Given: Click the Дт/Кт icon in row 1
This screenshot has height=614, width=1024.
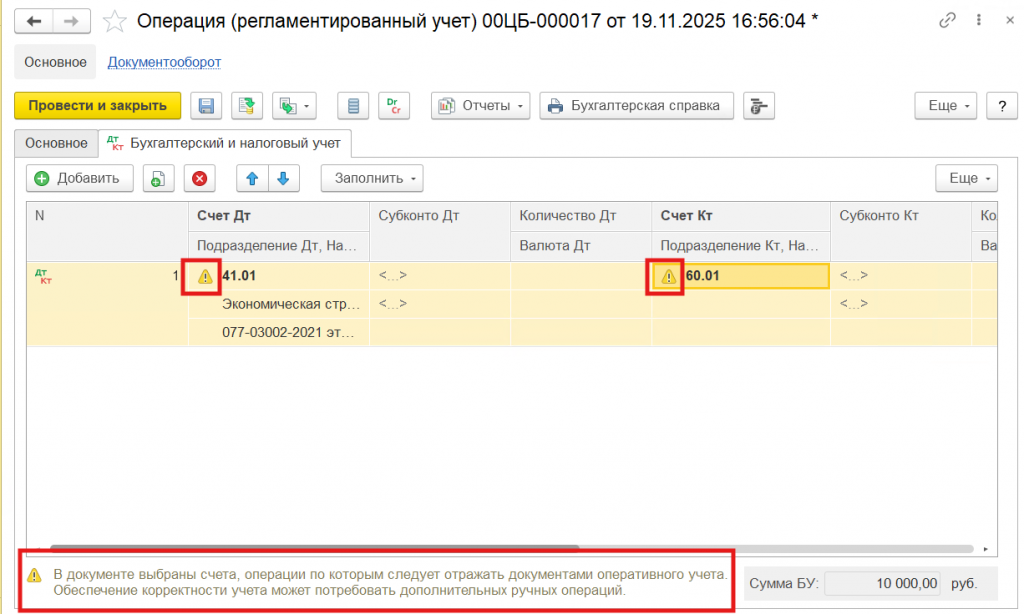Looking at the screenshot, I should coord(43,276).
